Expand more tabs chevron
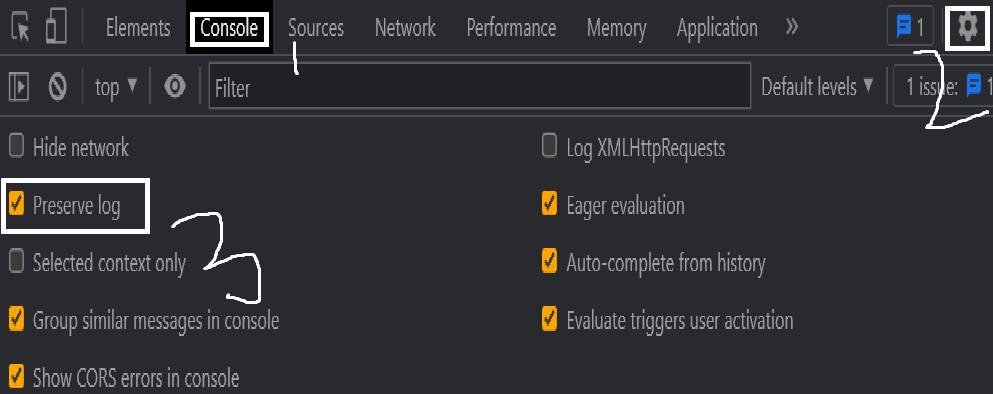The width and height of the screenshot is (993, 394). [792, 27]
